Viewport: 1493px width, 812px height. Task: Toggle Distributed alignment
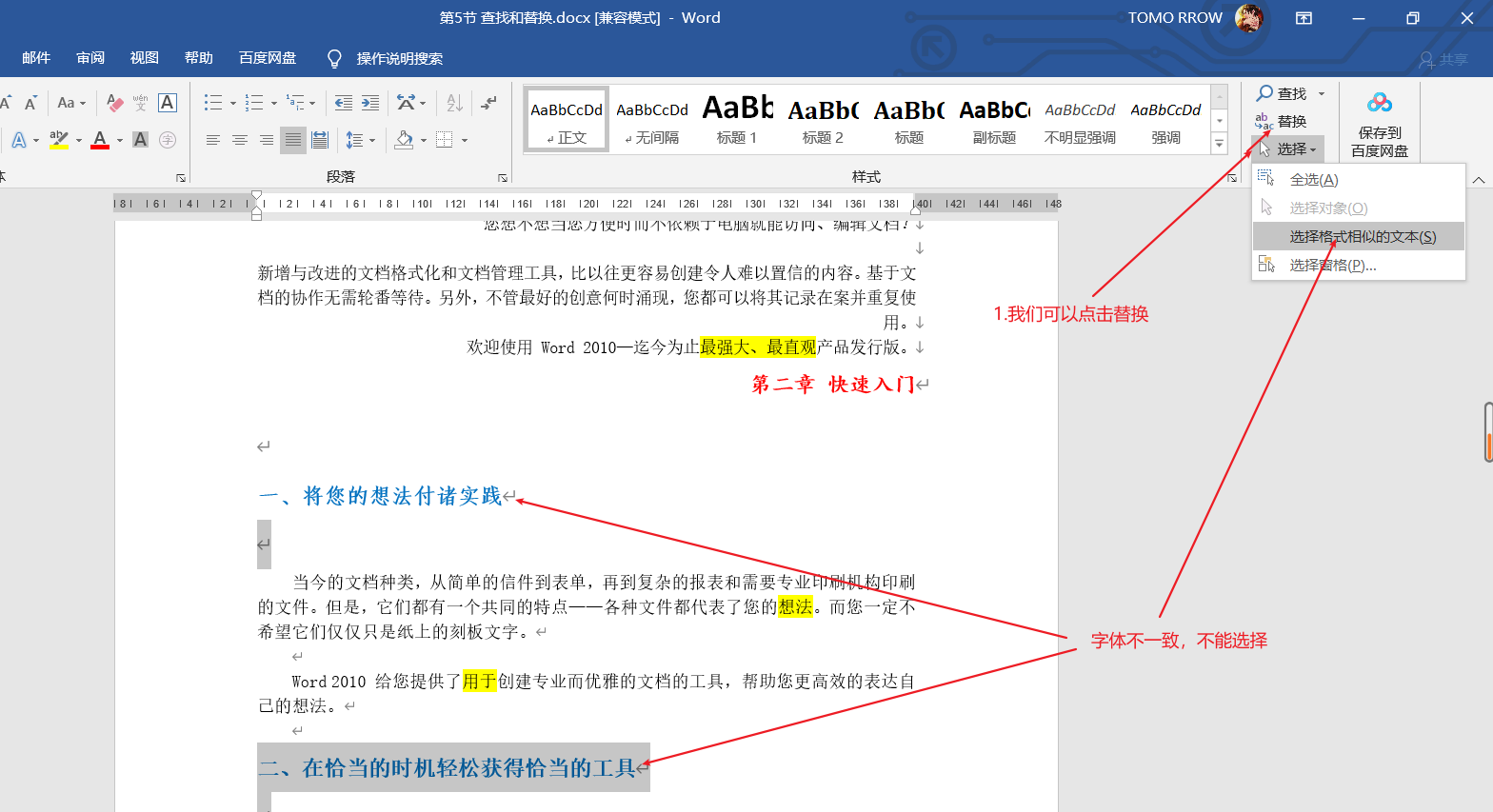pos(320,140)
